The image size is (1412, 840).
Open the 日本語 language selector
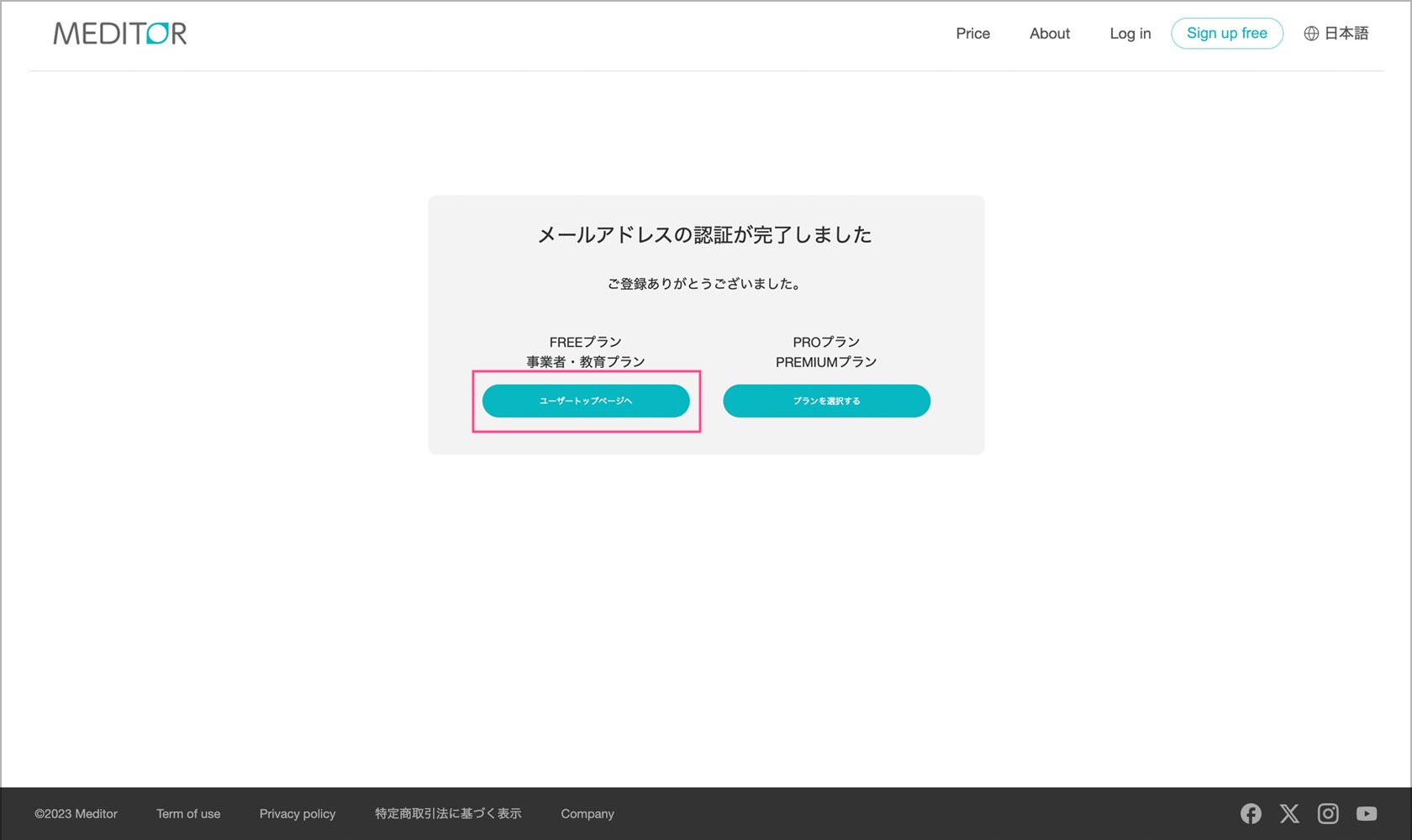point(1346,34)
